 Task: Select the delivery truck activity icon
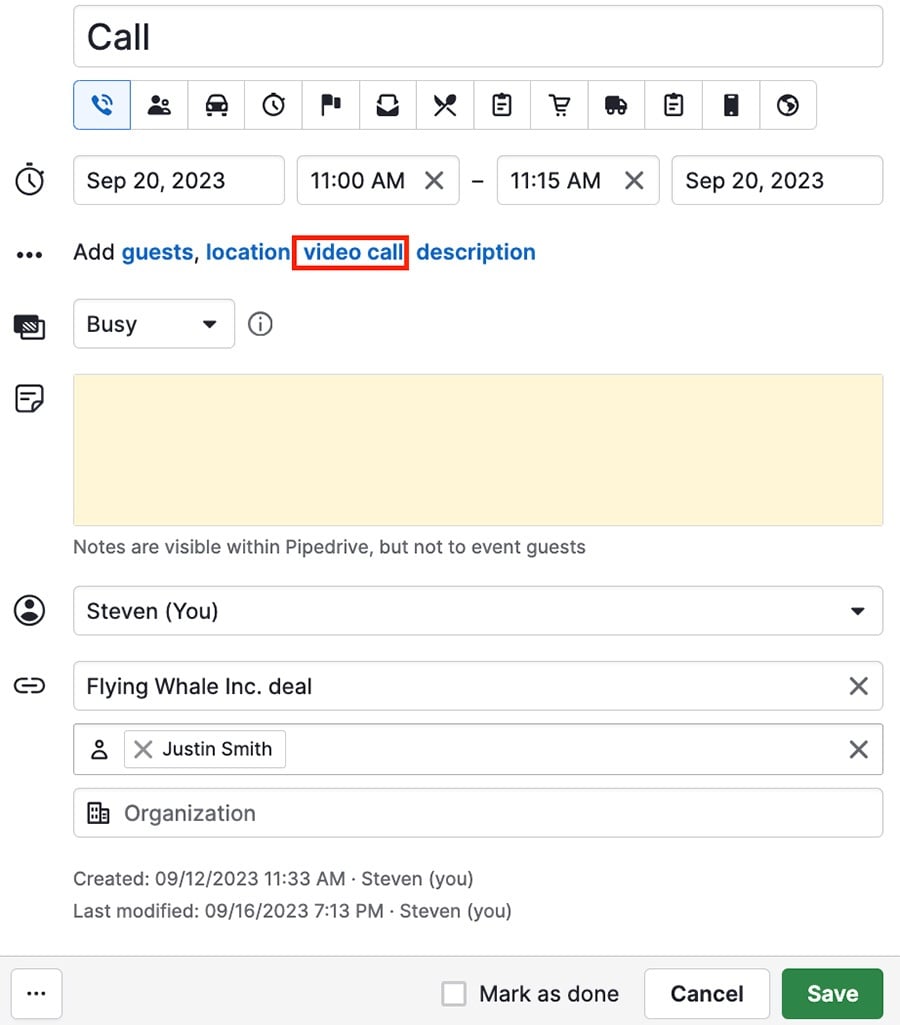pos(616,105)
